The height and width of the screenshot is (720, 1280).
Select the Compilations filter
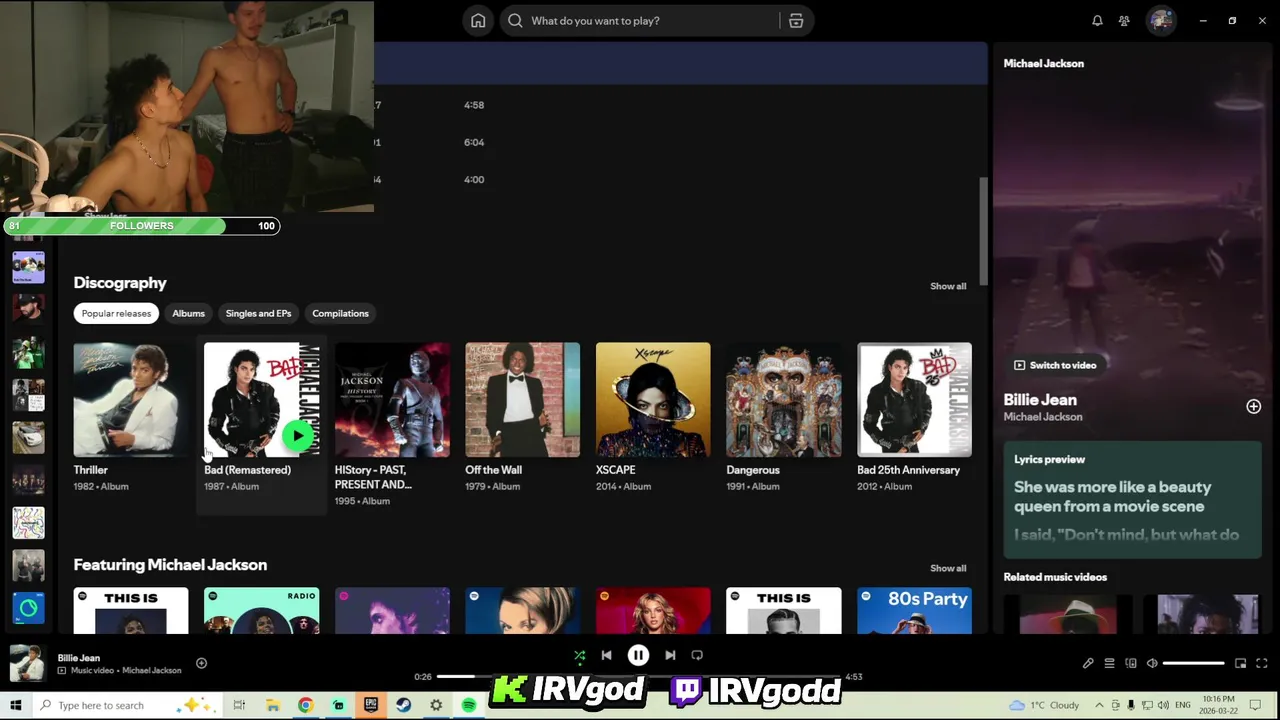coord(340,314)
